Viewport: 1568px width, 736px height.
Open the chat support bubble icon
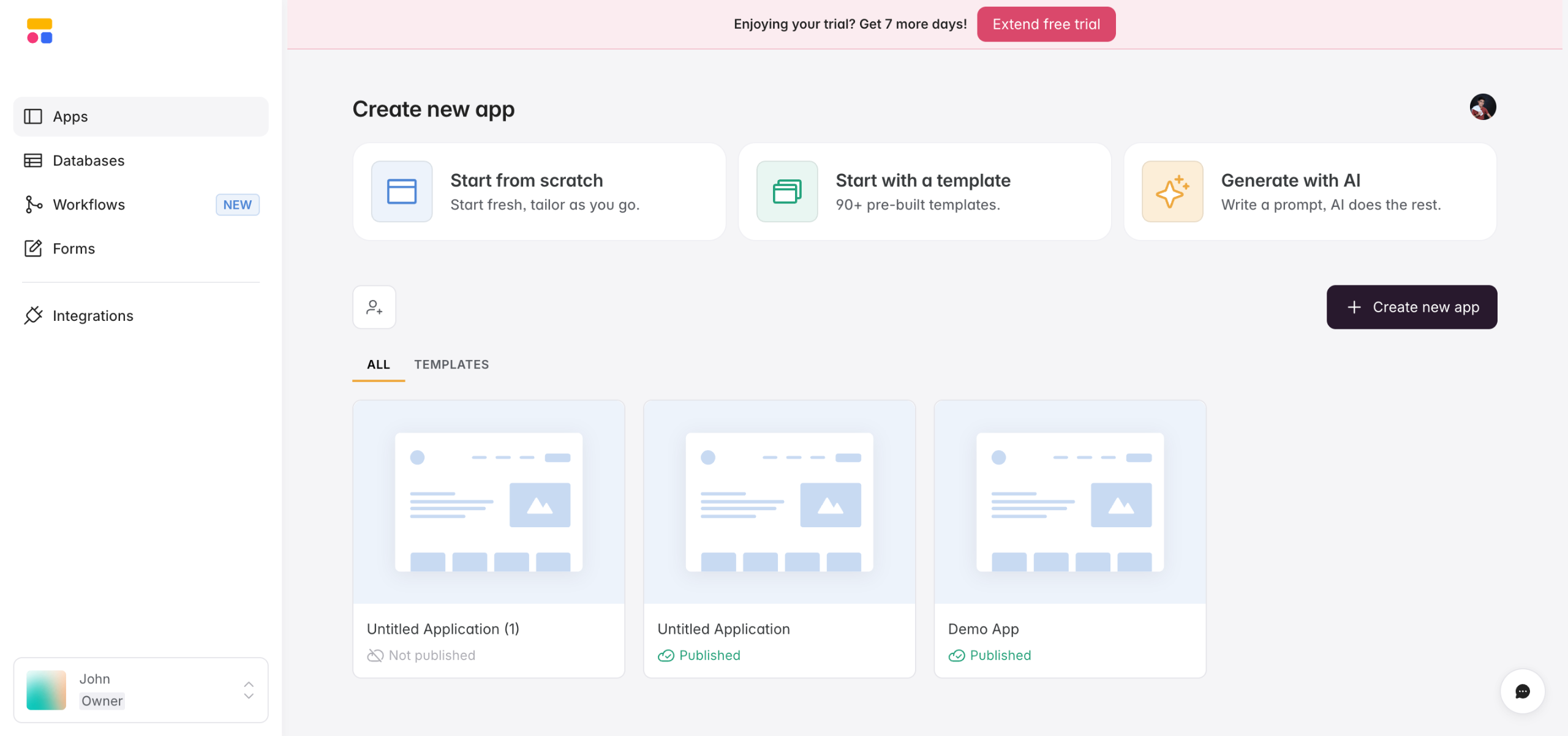pos(1522,691)
